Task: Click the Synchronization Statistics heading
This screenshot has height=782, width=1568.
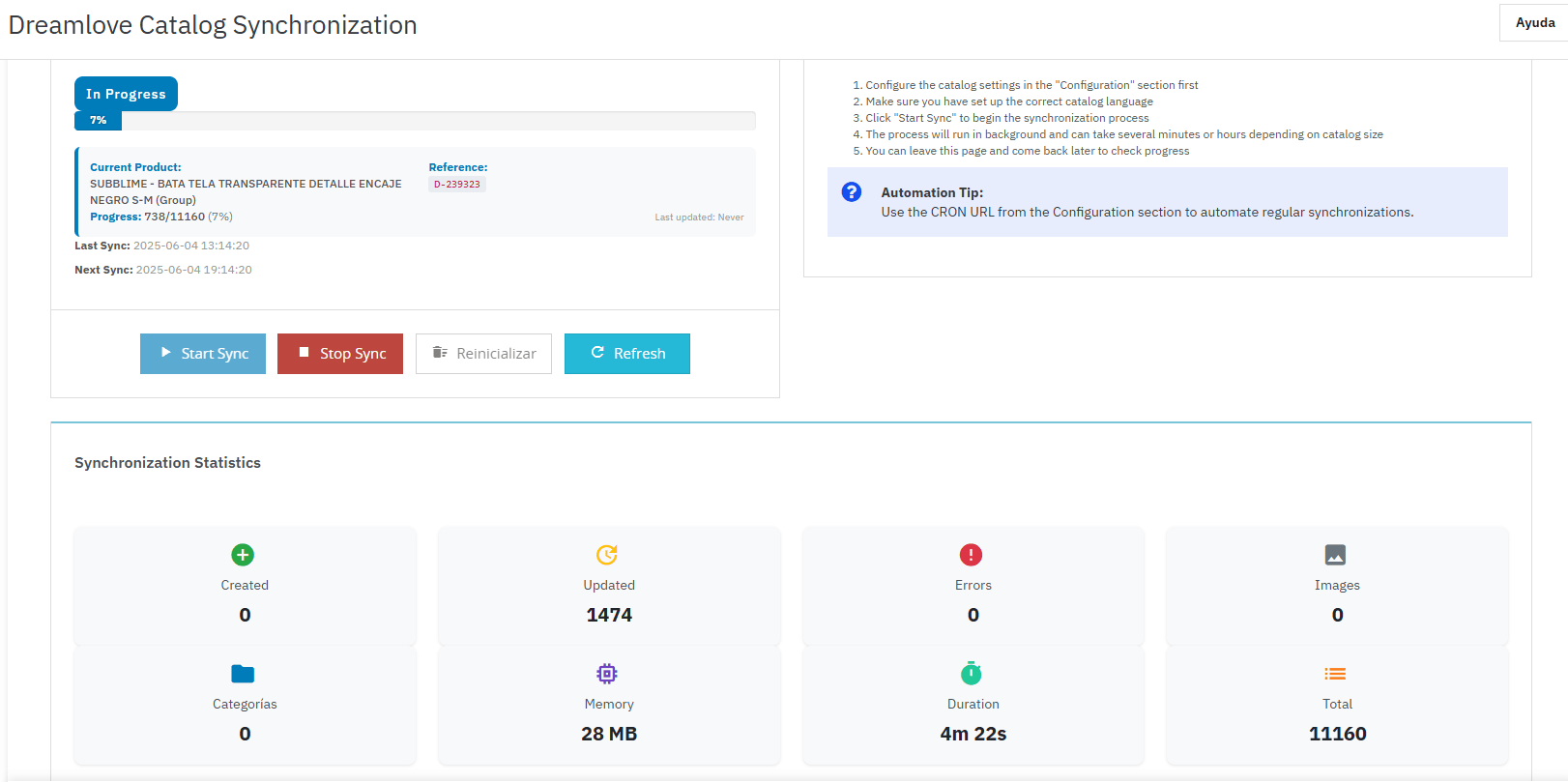Action: point(167,463)
